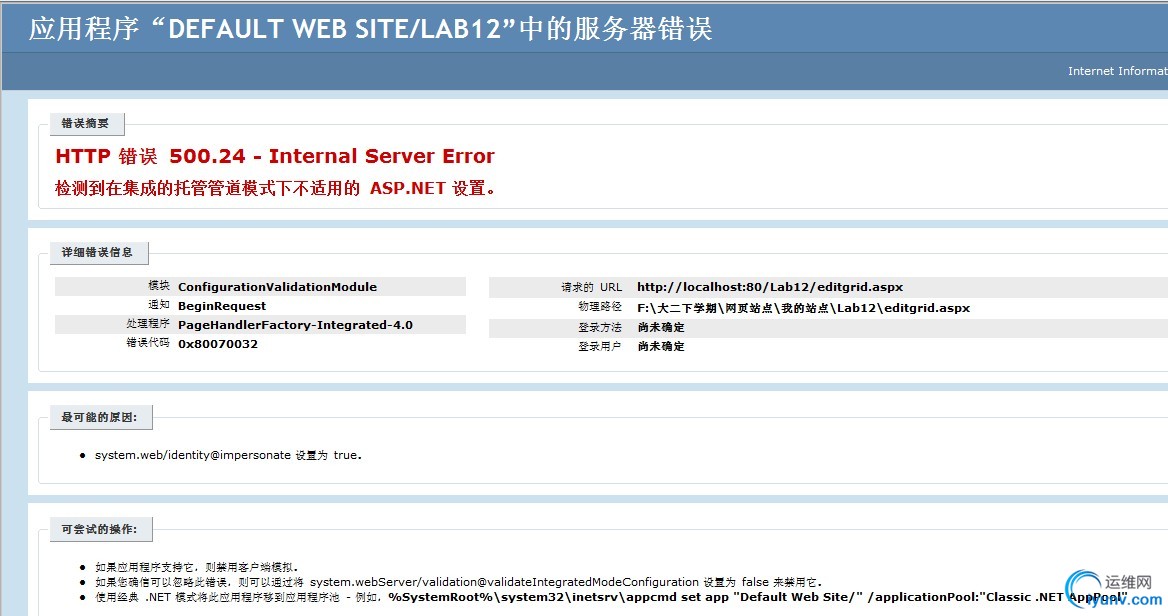Click the Internet Information header text

1117,71
